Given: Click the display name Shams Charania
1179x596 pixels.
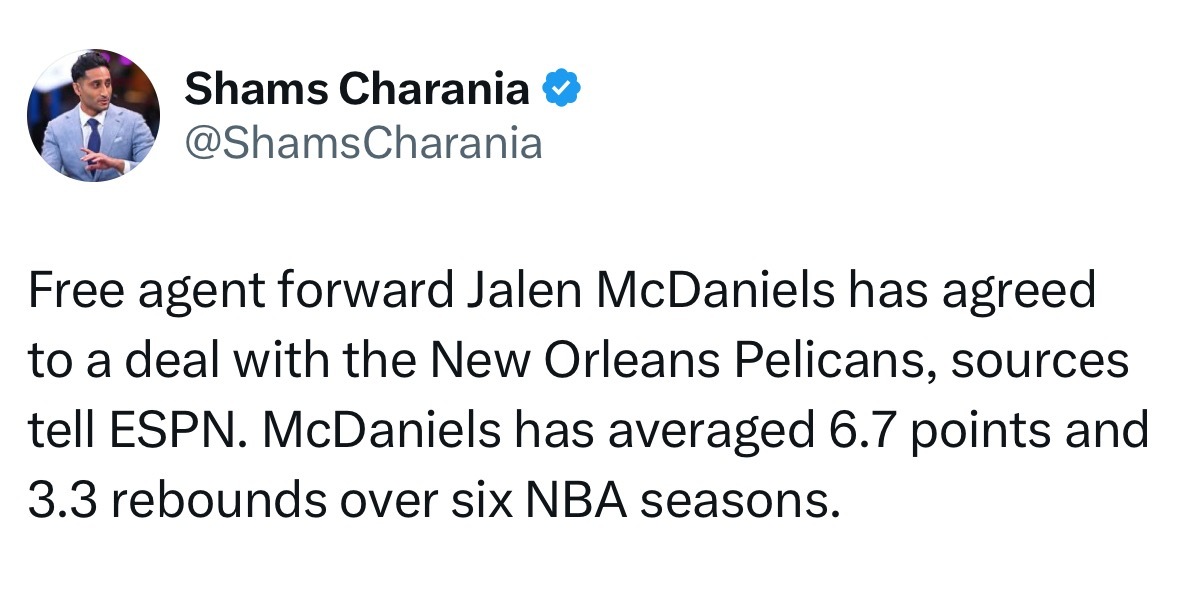Looking at the screenshot, I should coord(357,89).
